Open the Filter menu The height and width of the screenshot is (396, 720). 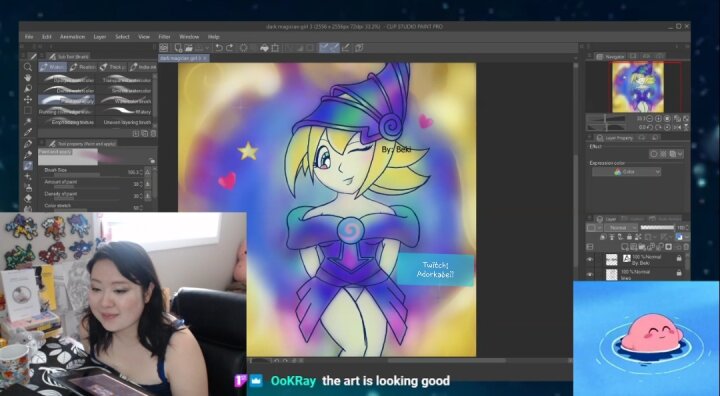click(x=164, y=37)
